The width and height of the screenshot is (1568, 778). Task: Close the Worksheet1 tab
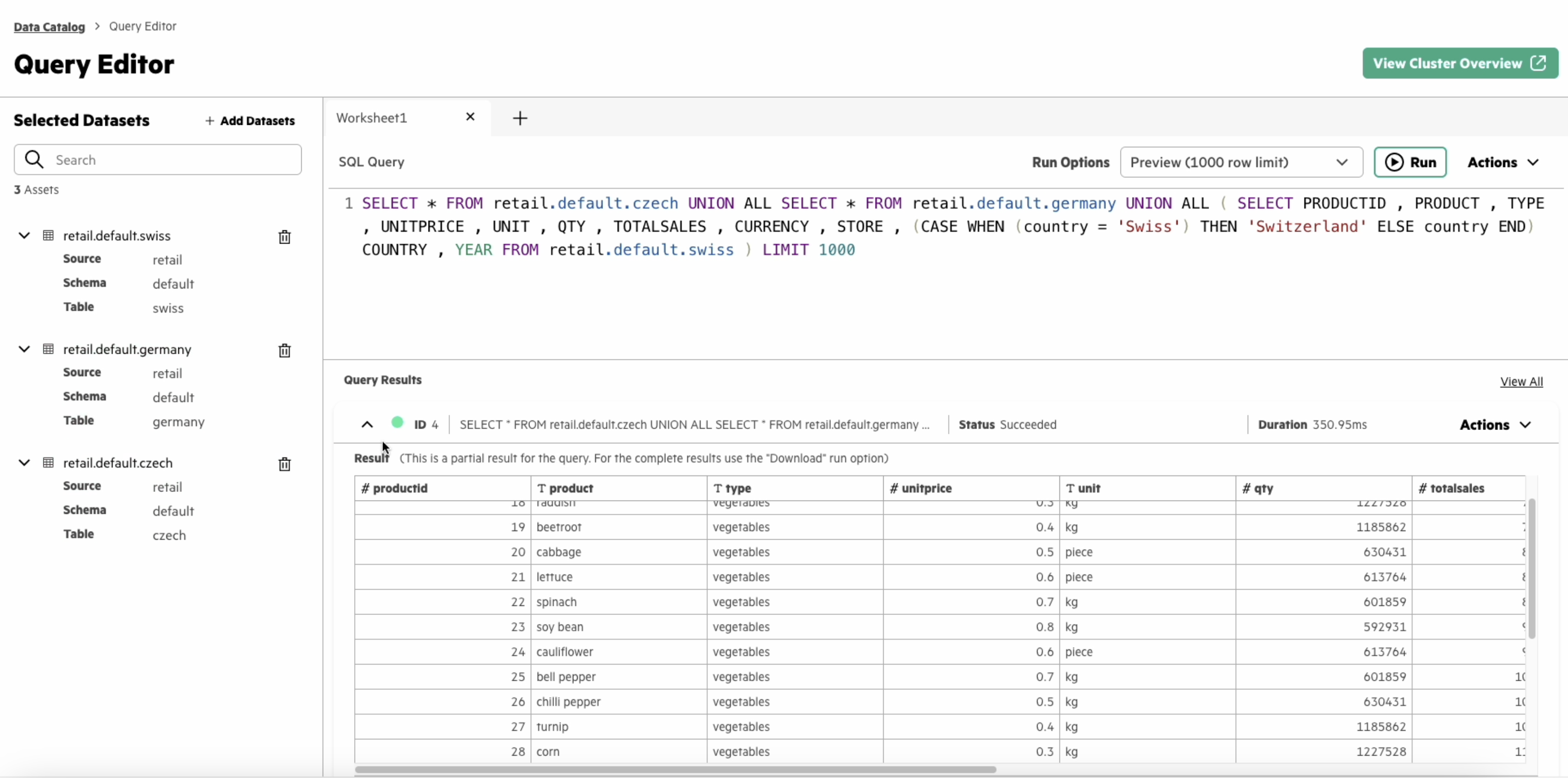coord(470,117)
